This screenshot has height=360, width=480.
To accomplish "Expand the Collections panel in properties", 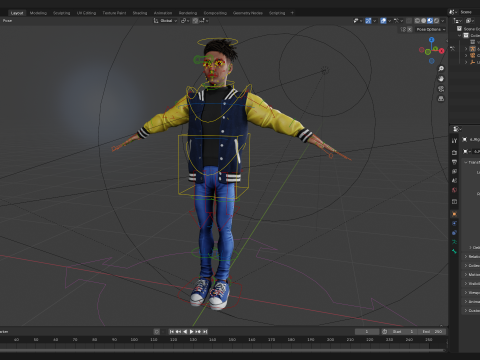I will [x=471, y=265].
